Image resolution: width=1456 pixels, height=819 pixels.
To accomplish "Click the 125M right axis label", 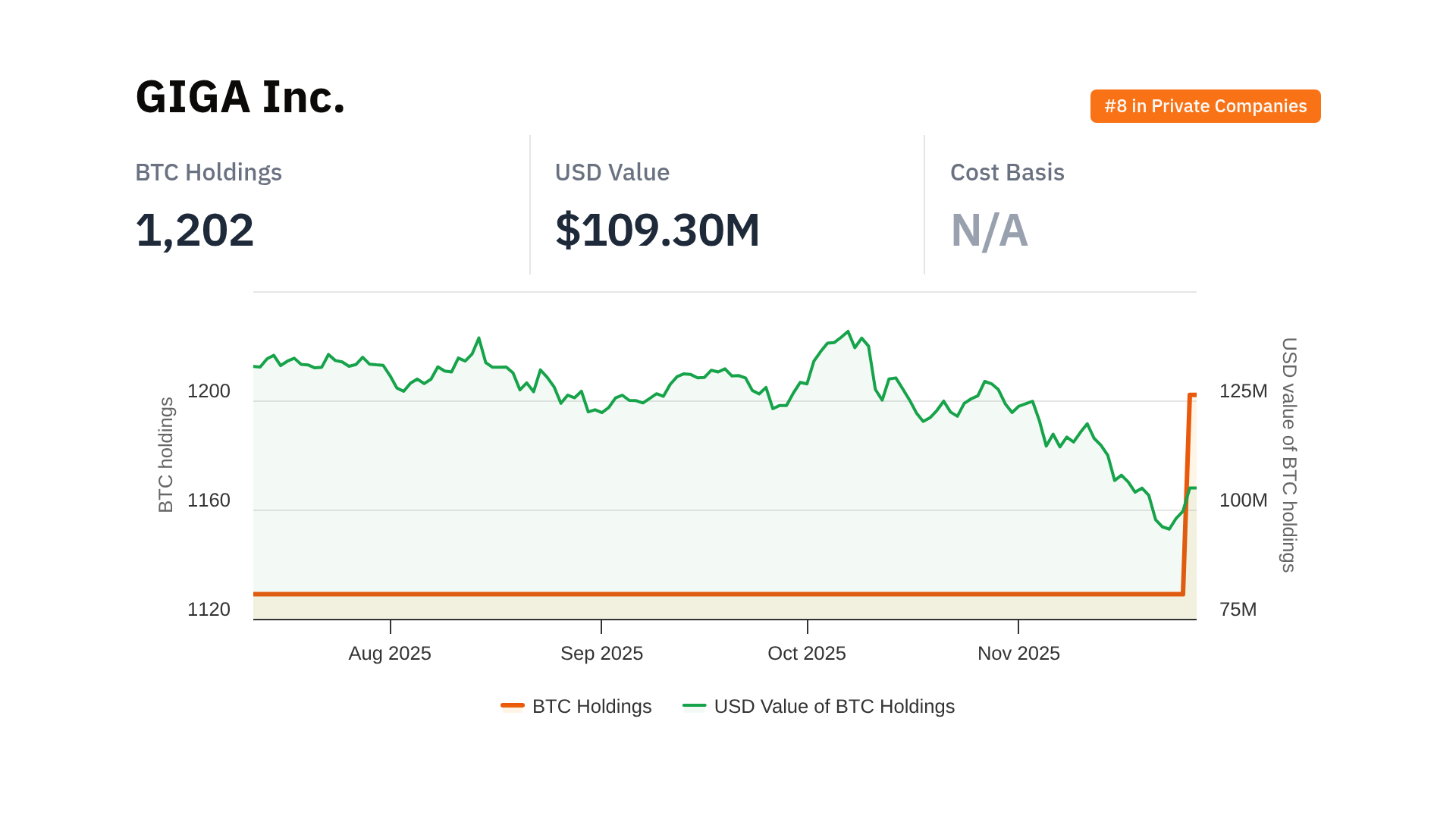I will point(1243,391).
